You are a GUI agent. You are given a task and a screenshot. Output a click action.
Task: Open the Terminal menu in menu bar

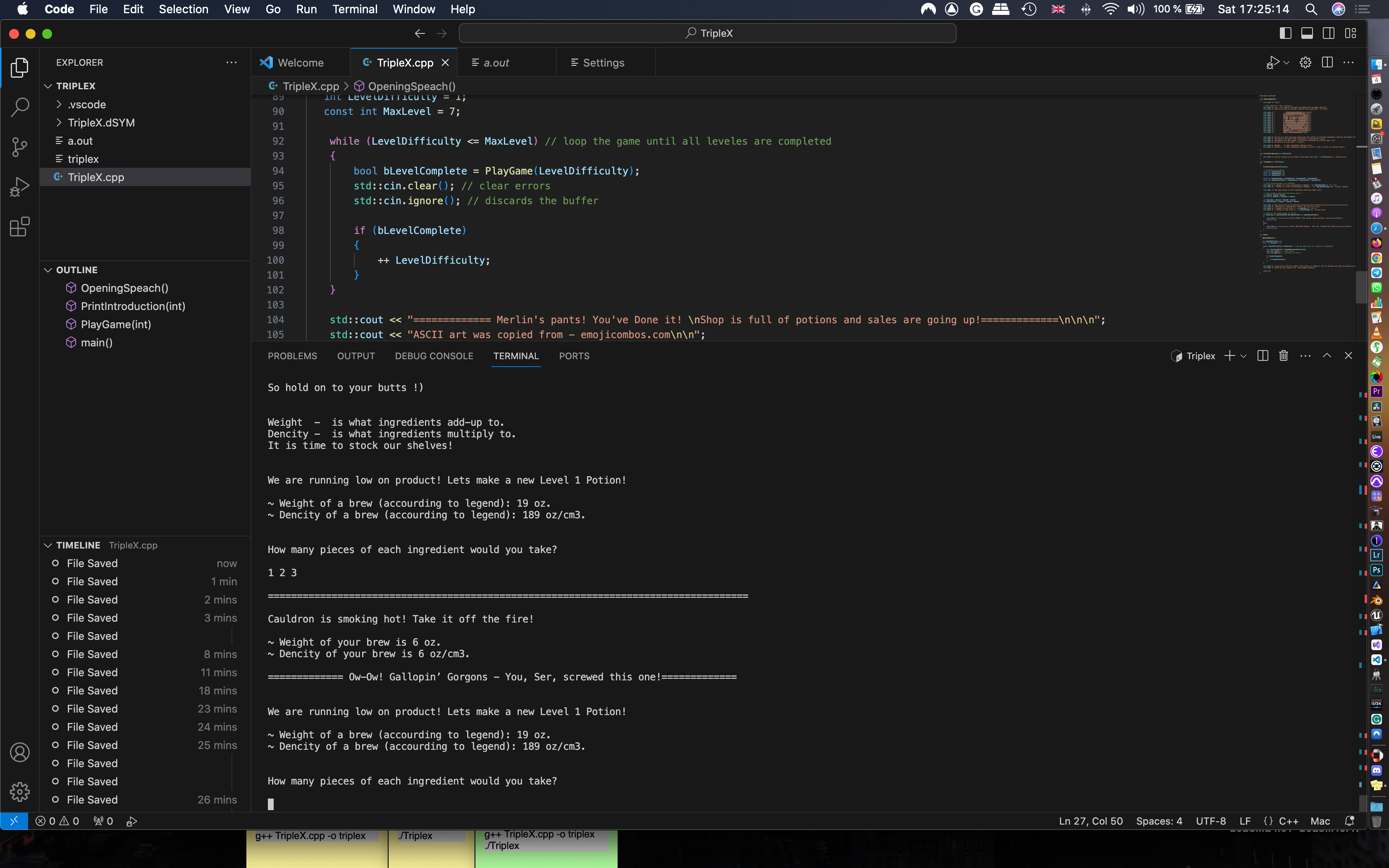(354, 9)
